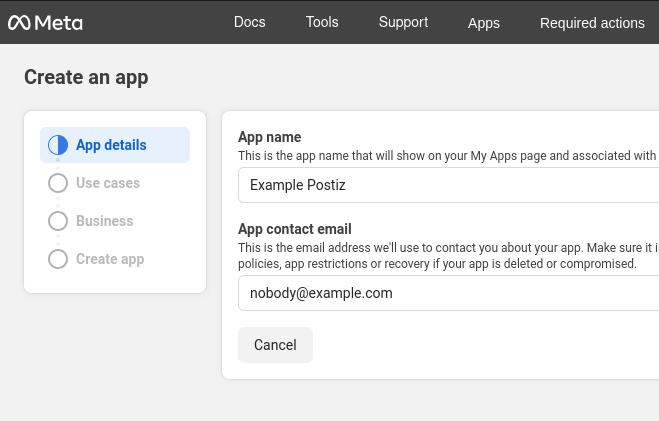The height and width of the screenshot is (421, 659).
Task: Open Apps from the top navigation
Action: (x=483, y=22)
